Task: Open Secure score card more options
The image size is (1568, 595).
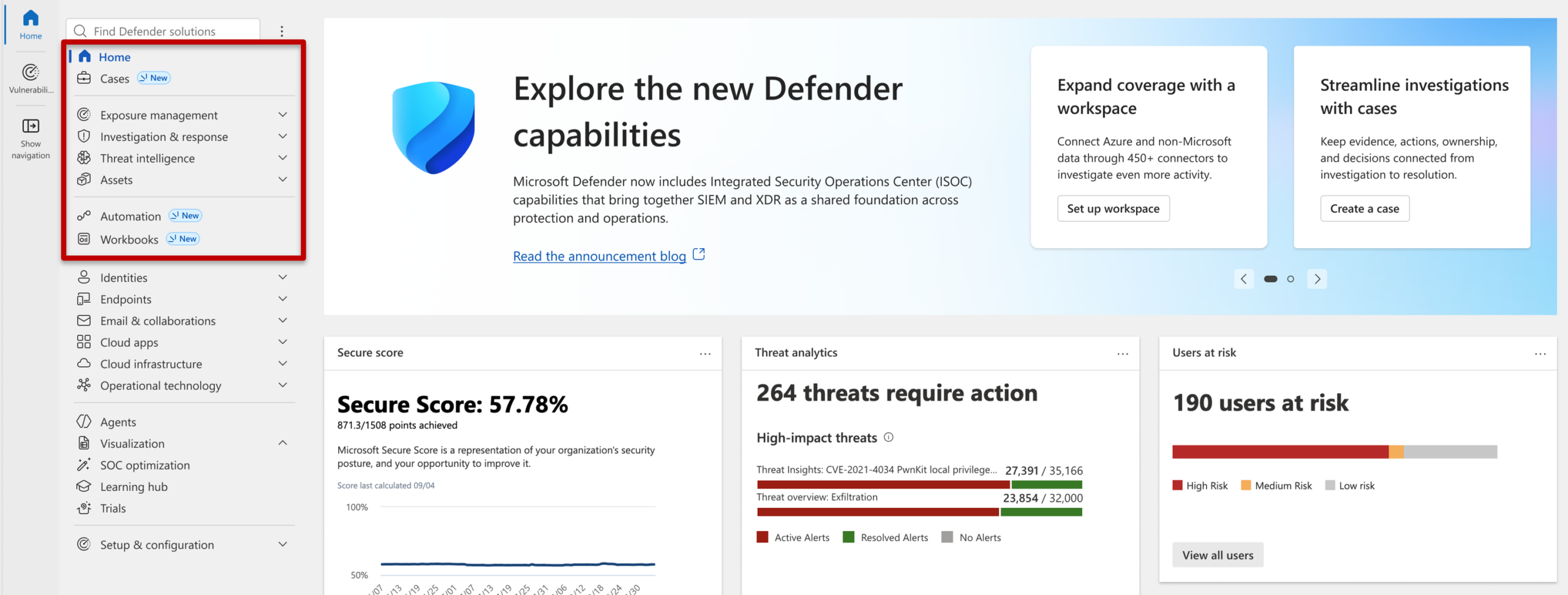Action: tap(705, 354)
